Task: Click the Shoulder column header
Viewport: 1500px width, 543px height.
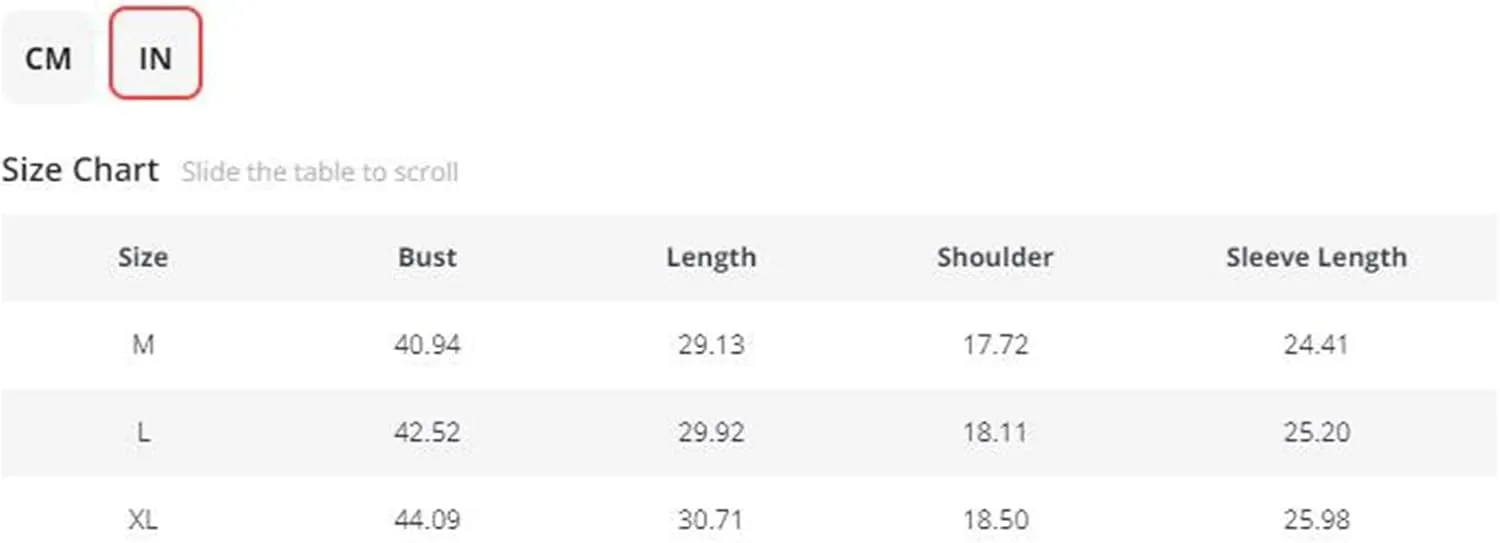Action: 995,257
